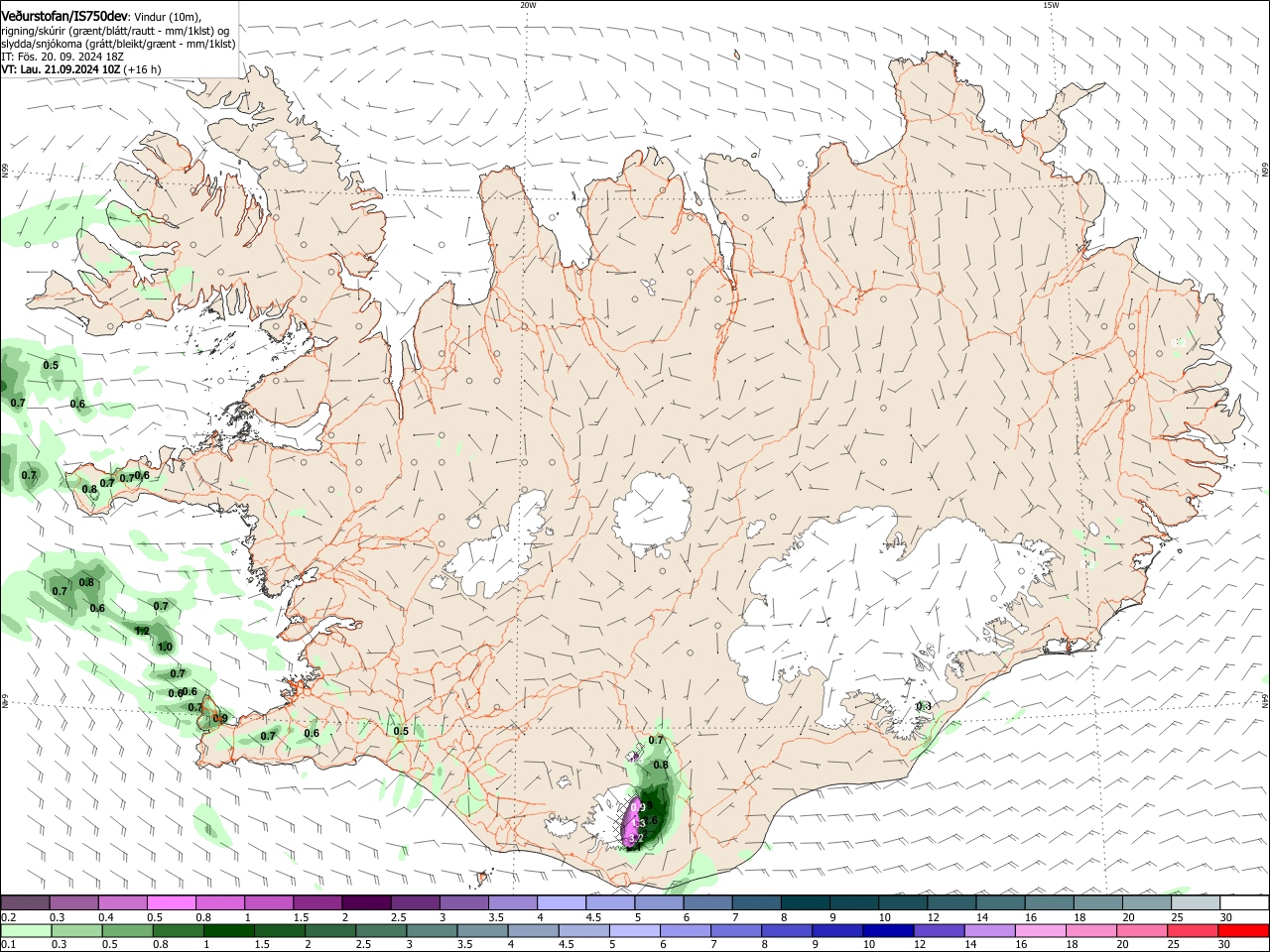Click the IT: Fös. 20. 09. 2024 18Z line
Screen dimensions: 1270x952
coord(63,57)
